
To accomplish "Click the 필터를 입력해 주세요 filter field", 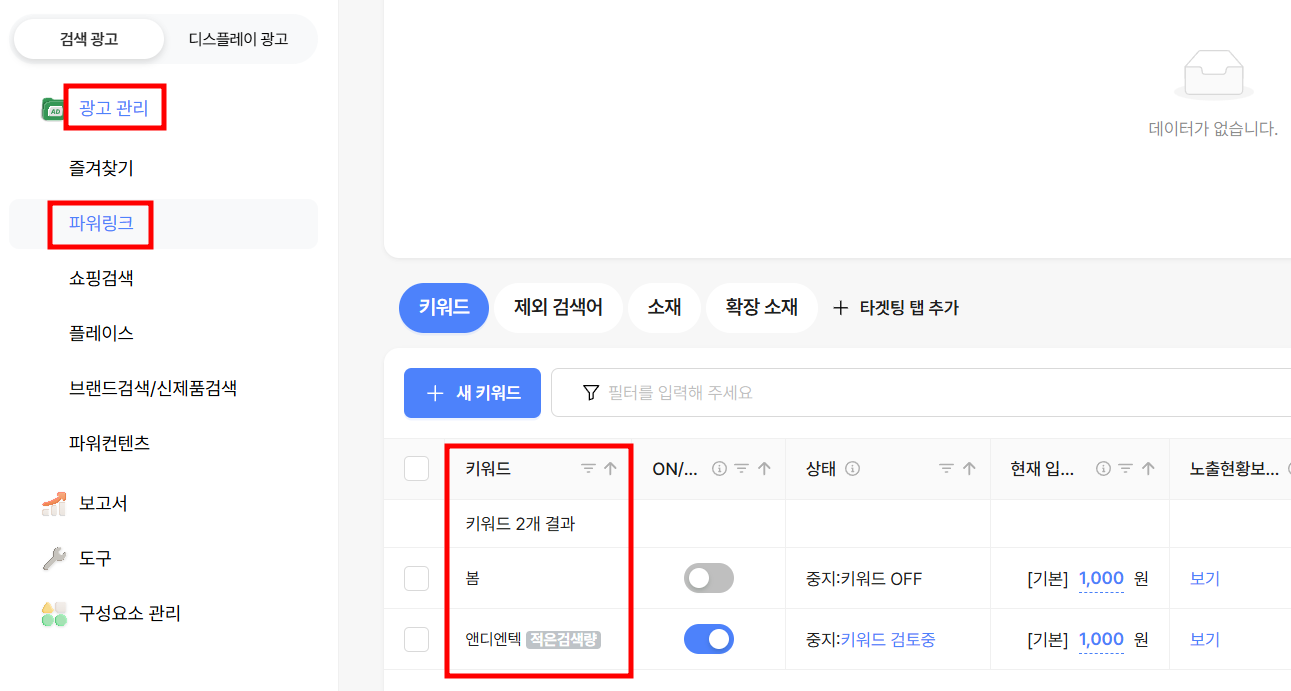I will [x=921, y=393].
